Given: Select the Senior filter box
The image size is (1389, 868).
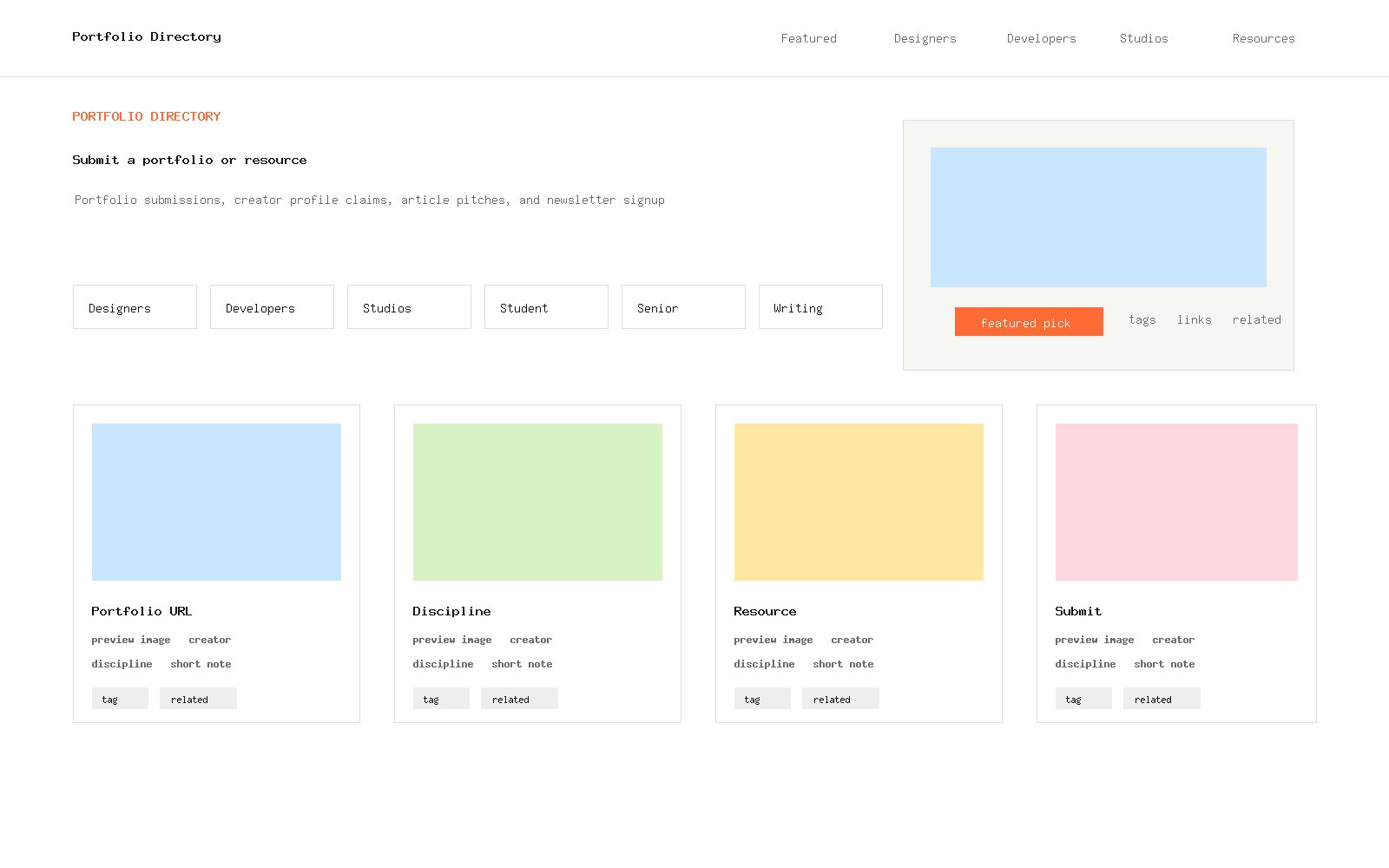Looking at the screenshot, I should [x=683, y=307].
